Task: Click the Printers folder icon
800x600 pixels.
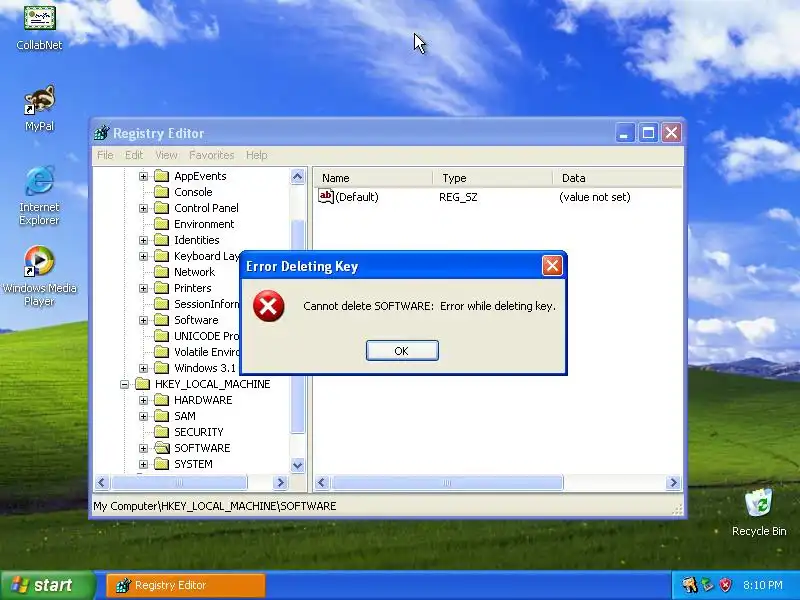Action: click(162, 288)
